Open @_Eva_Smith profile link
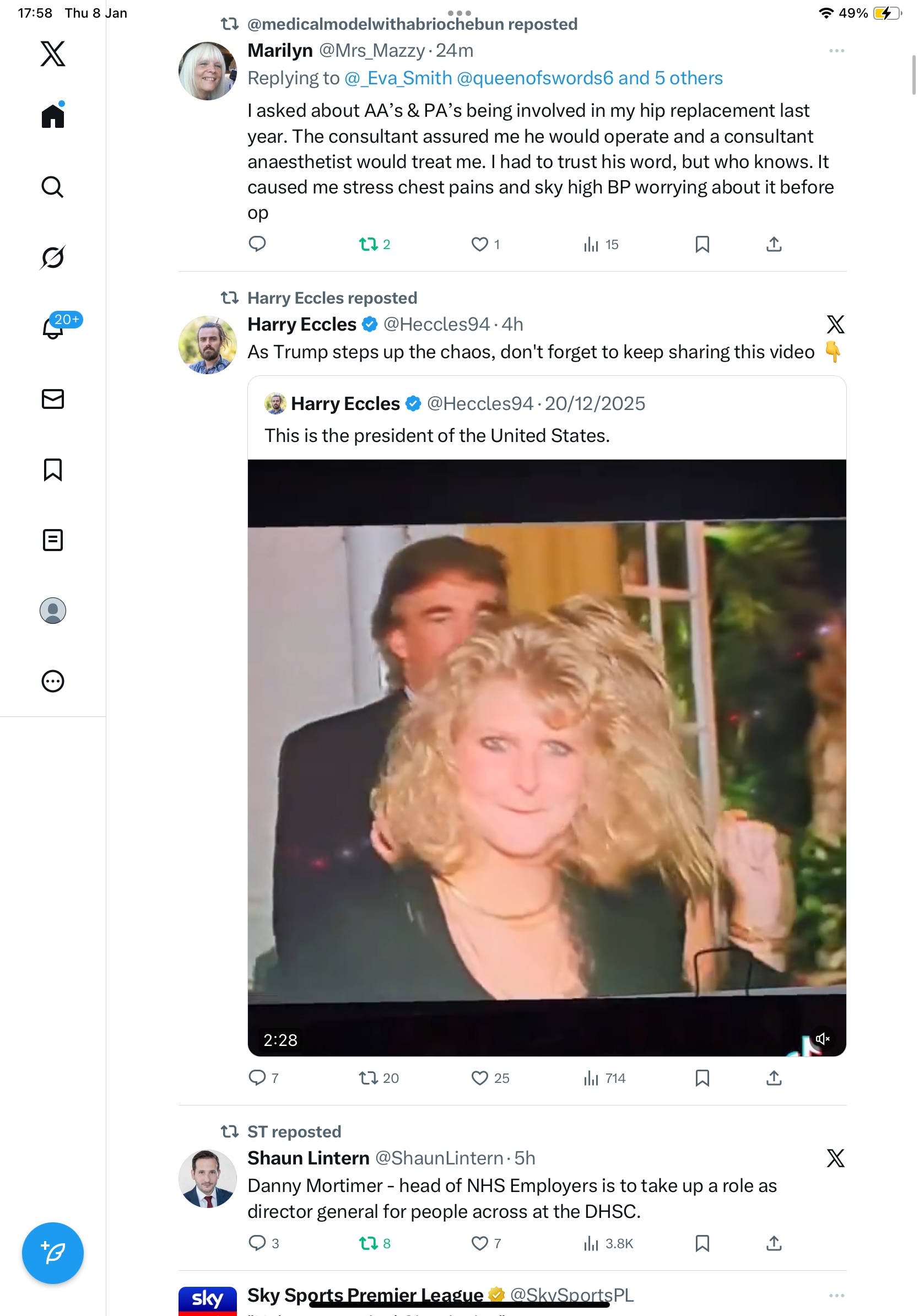The height and width of the screenshot is (1316, 919). [x=398, y=78]
